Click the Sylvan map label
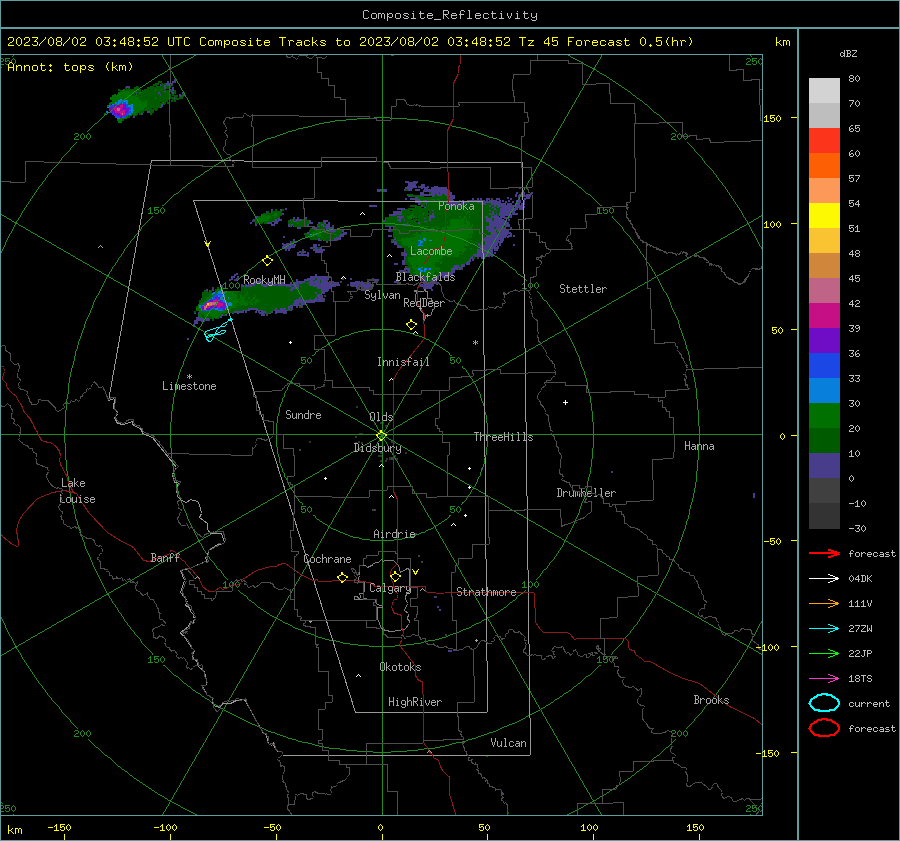The width and height of the screenshot is (900, 841). [x=382, y=295]
